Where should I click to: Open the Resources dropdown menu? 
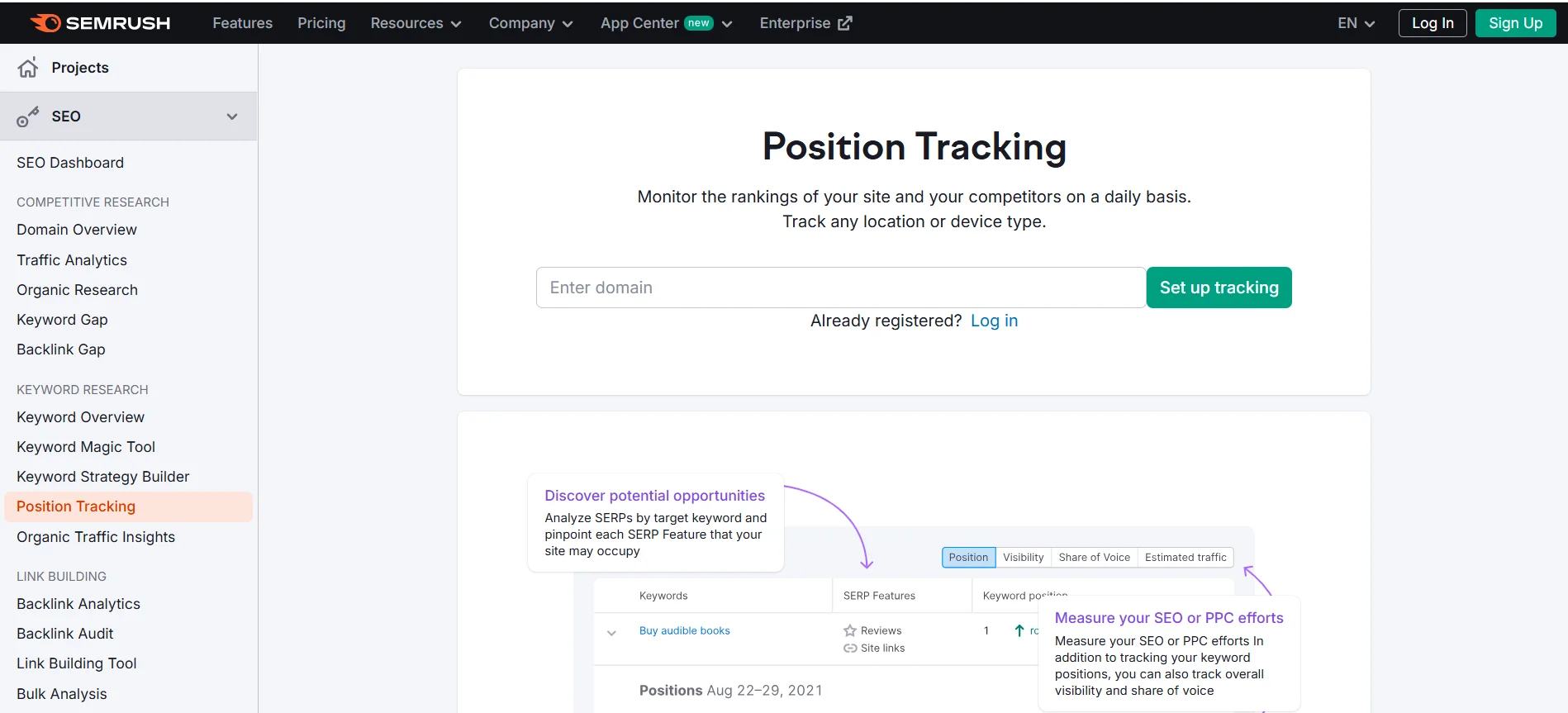click(416, 23)
